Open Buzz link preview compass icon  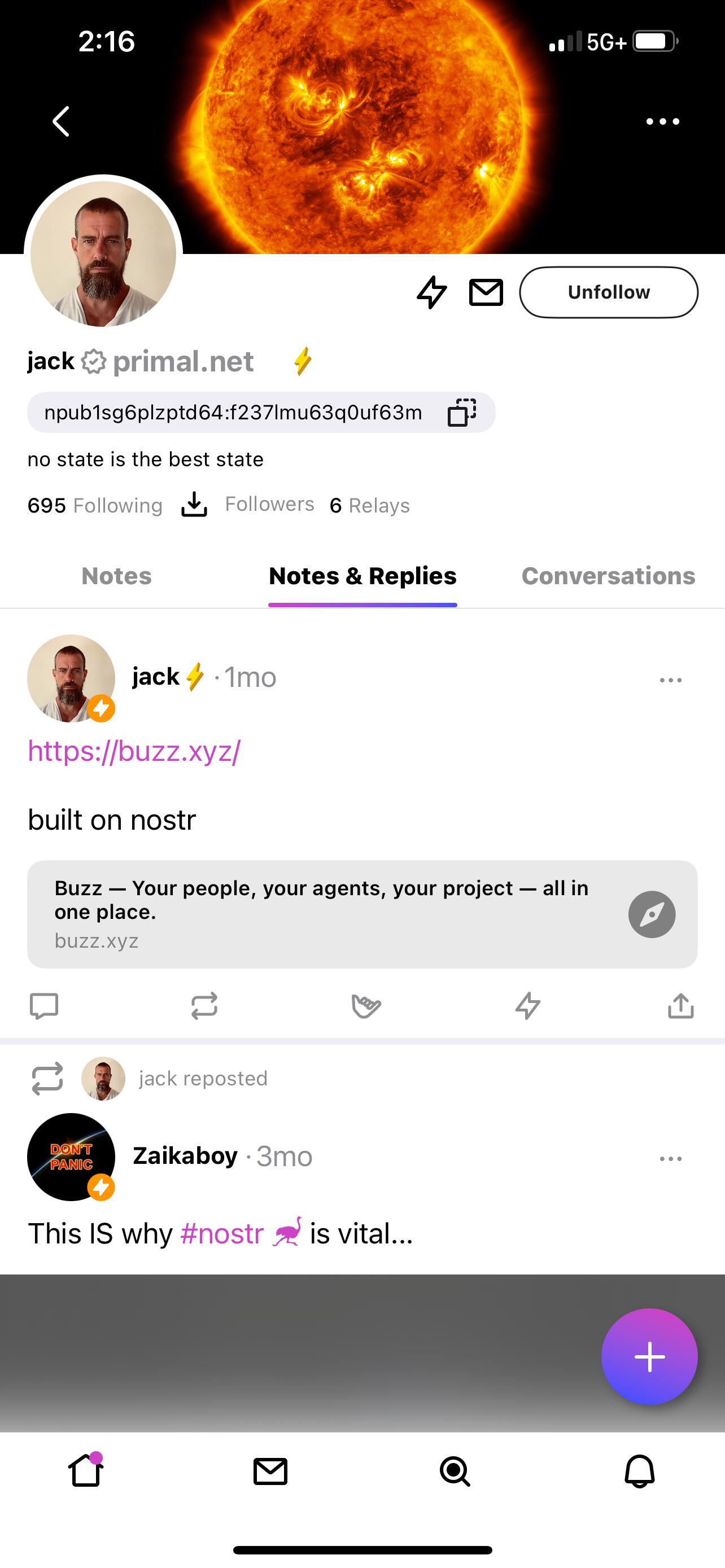[652, 914]
